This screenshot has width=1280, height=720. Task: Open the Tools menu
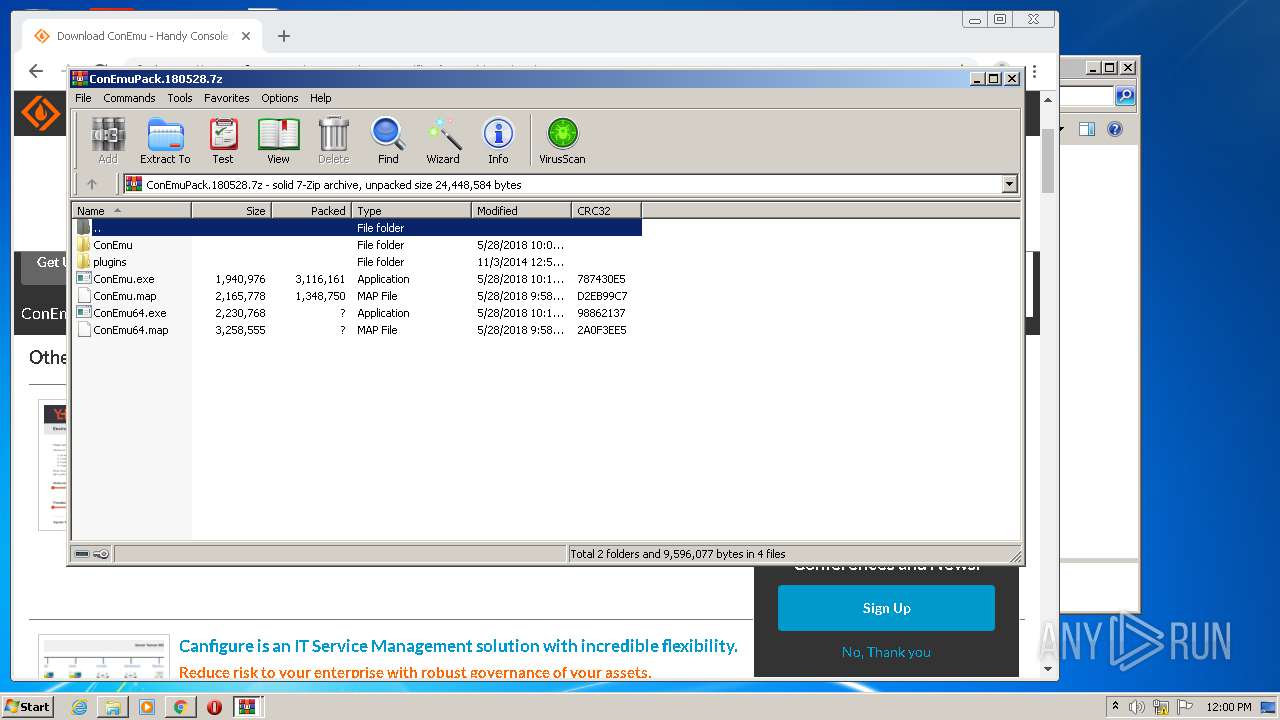point(180,98)
